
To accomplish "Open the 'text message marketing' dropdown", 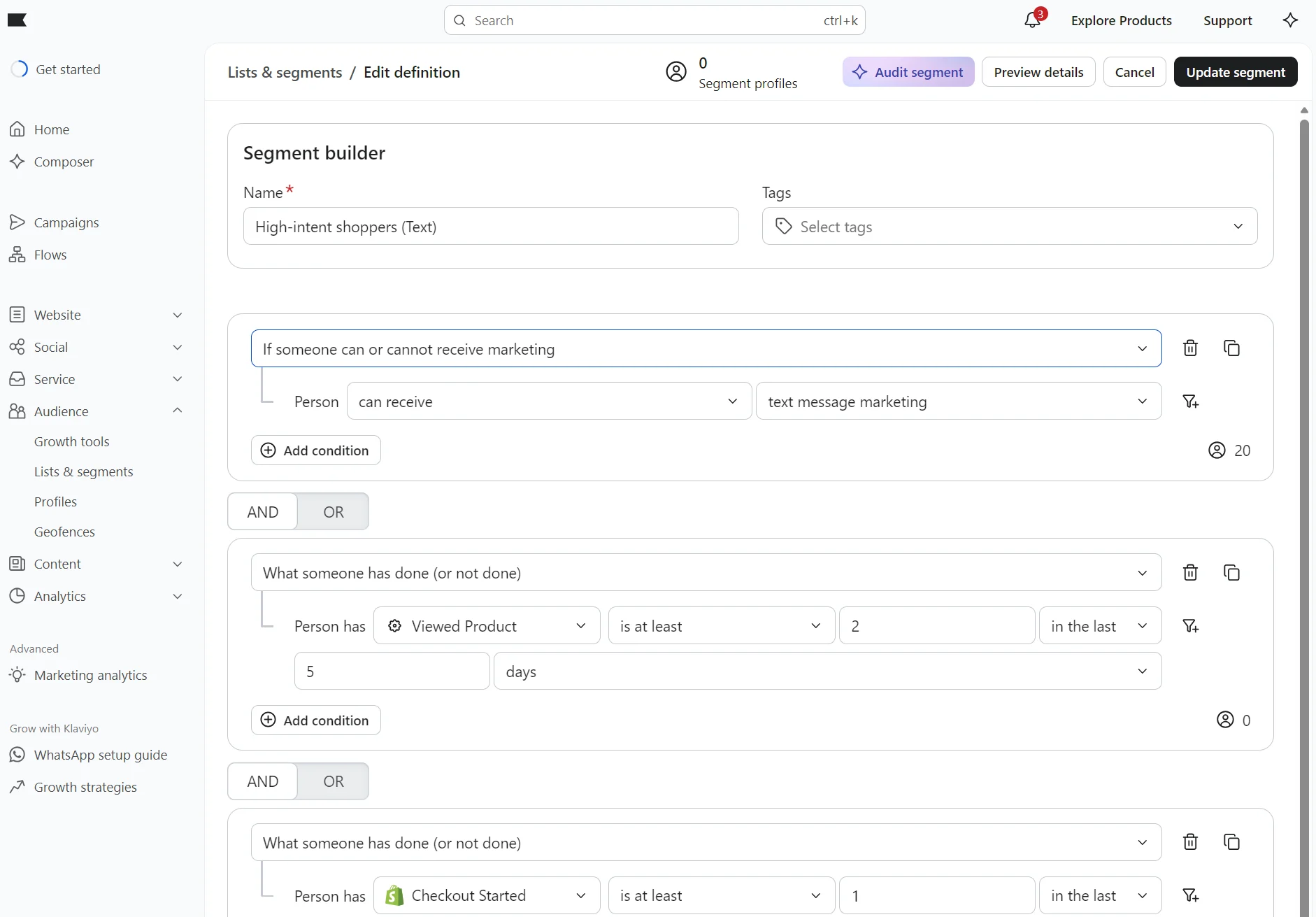I will click(959, 401).
